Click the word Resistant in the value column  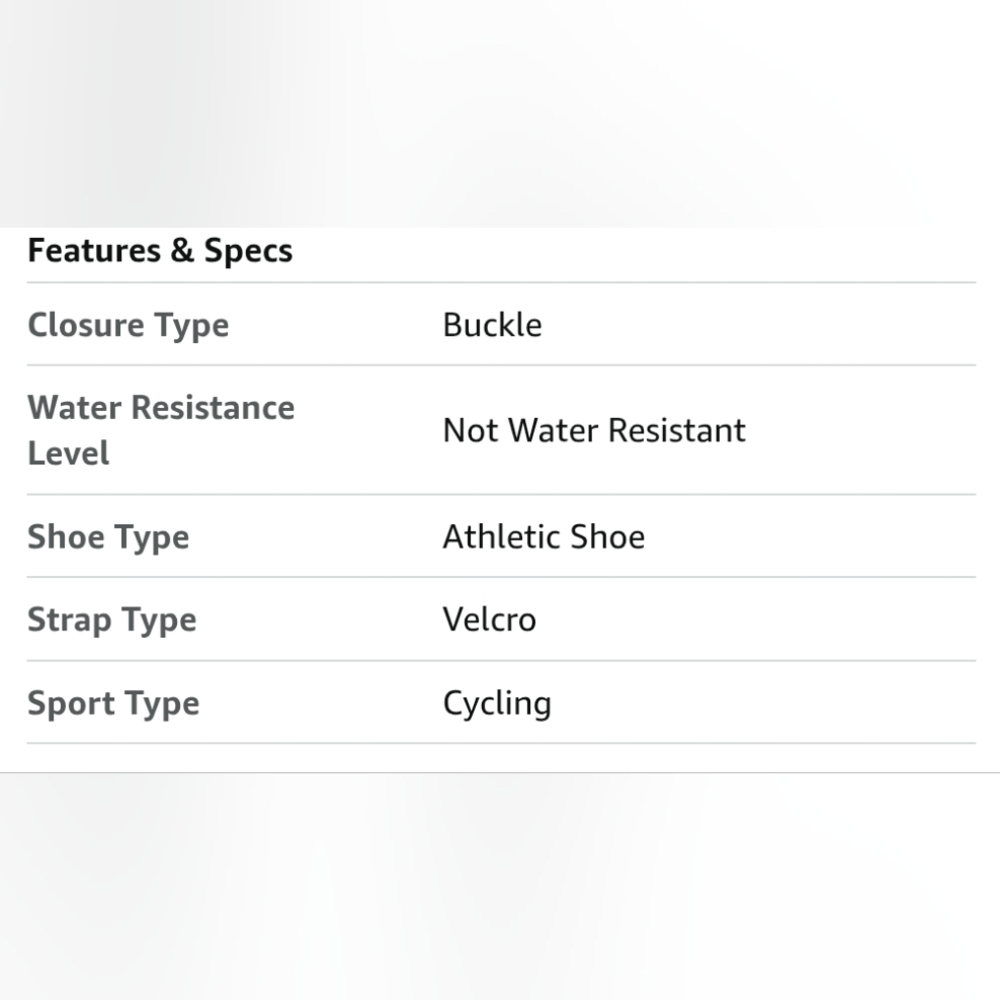(x=677, y=430)
